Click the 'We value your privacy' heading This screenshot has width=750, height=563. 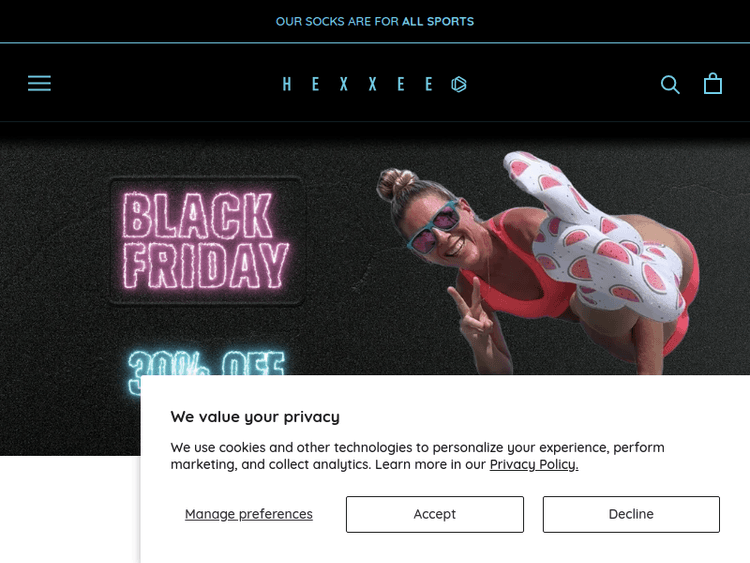pos(255,417)
